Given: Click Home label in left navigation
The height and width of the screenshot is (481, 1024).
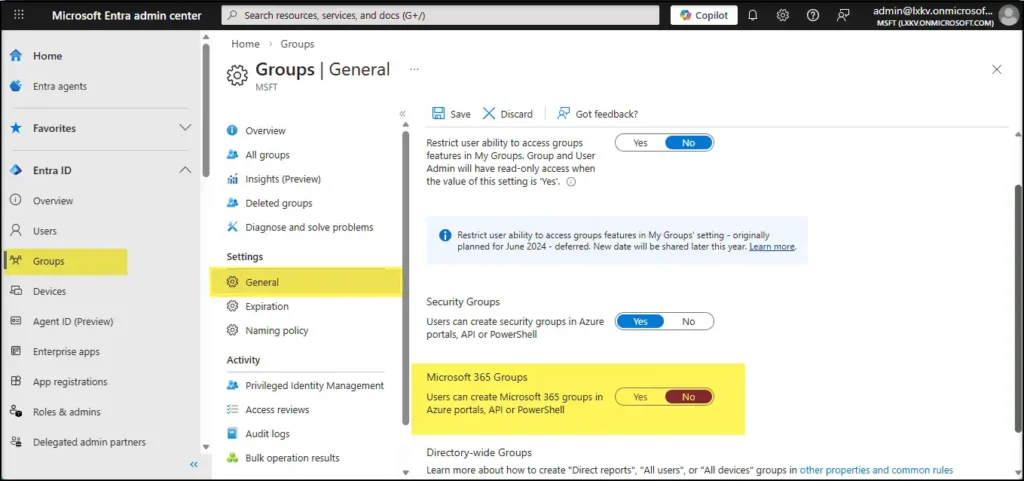Looking at the screenshot, I should (48, 56).
